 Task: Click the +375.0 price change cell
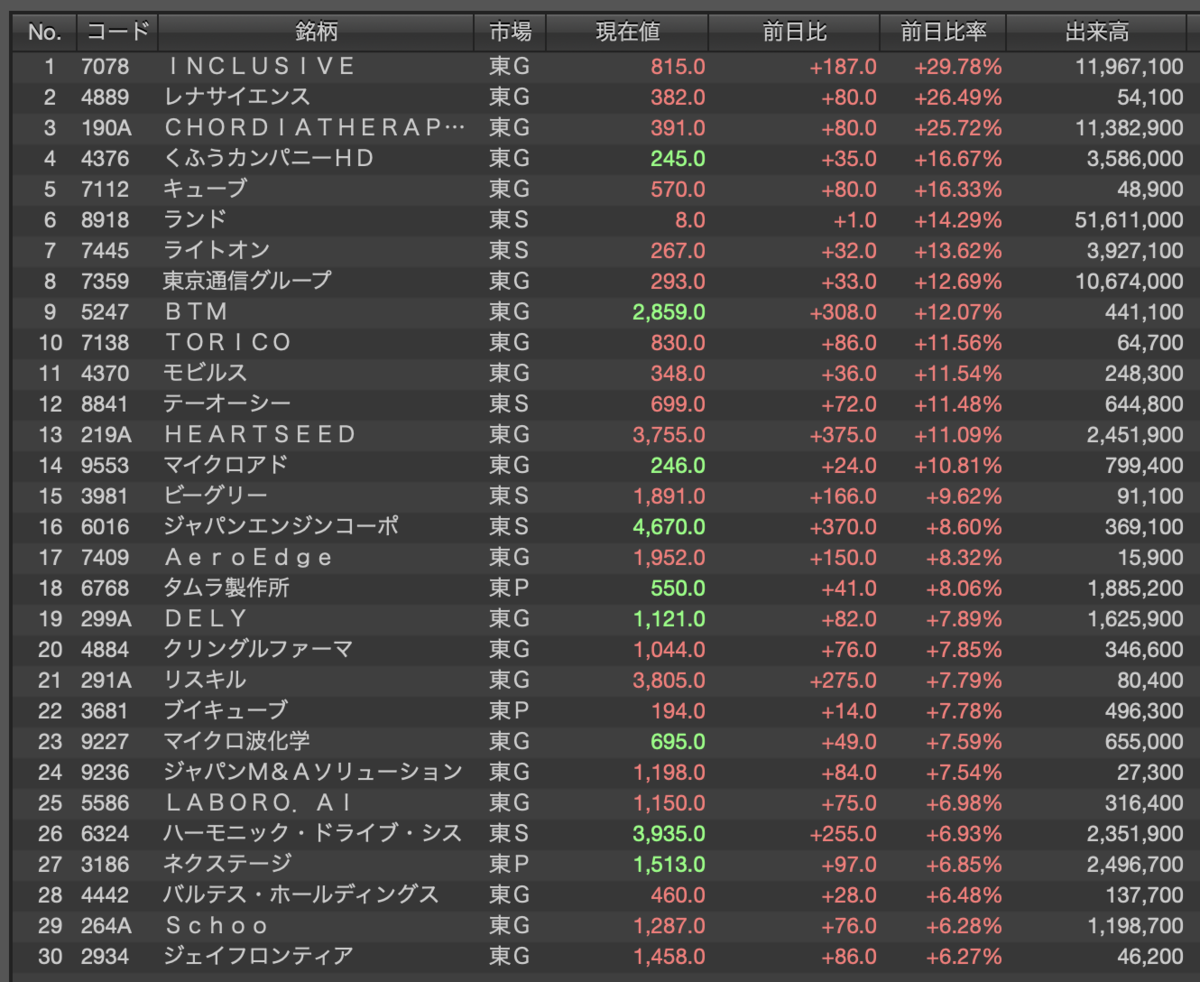click(x=843, y=435)
